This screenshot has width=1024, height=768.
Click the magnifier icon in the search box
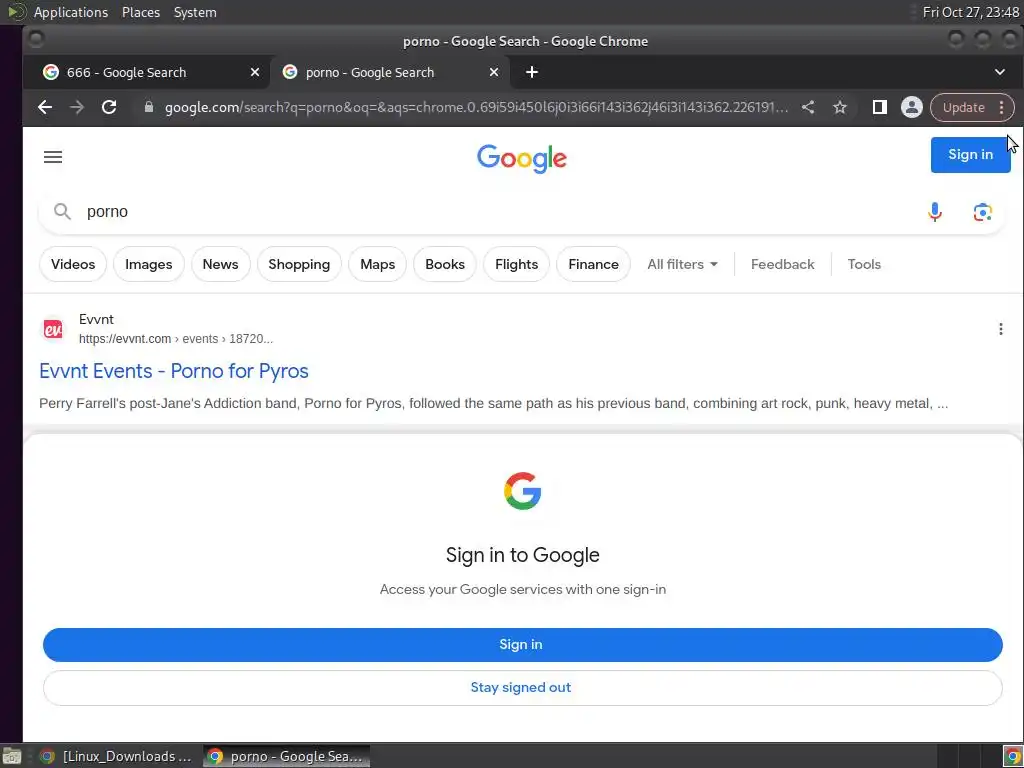pyautogui.click(x=62, y=212)
